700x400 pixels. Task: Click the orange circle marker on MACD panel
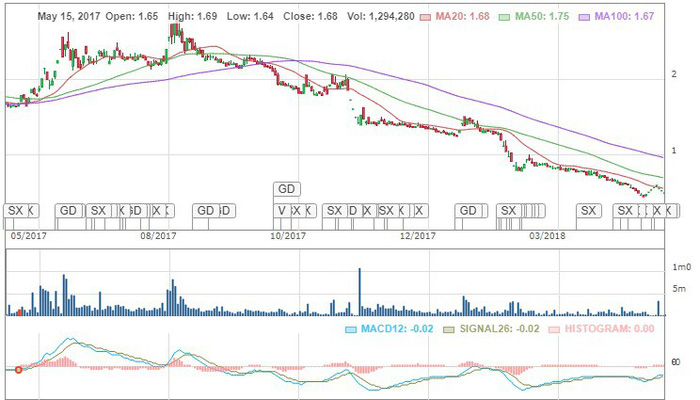[18, 370]
